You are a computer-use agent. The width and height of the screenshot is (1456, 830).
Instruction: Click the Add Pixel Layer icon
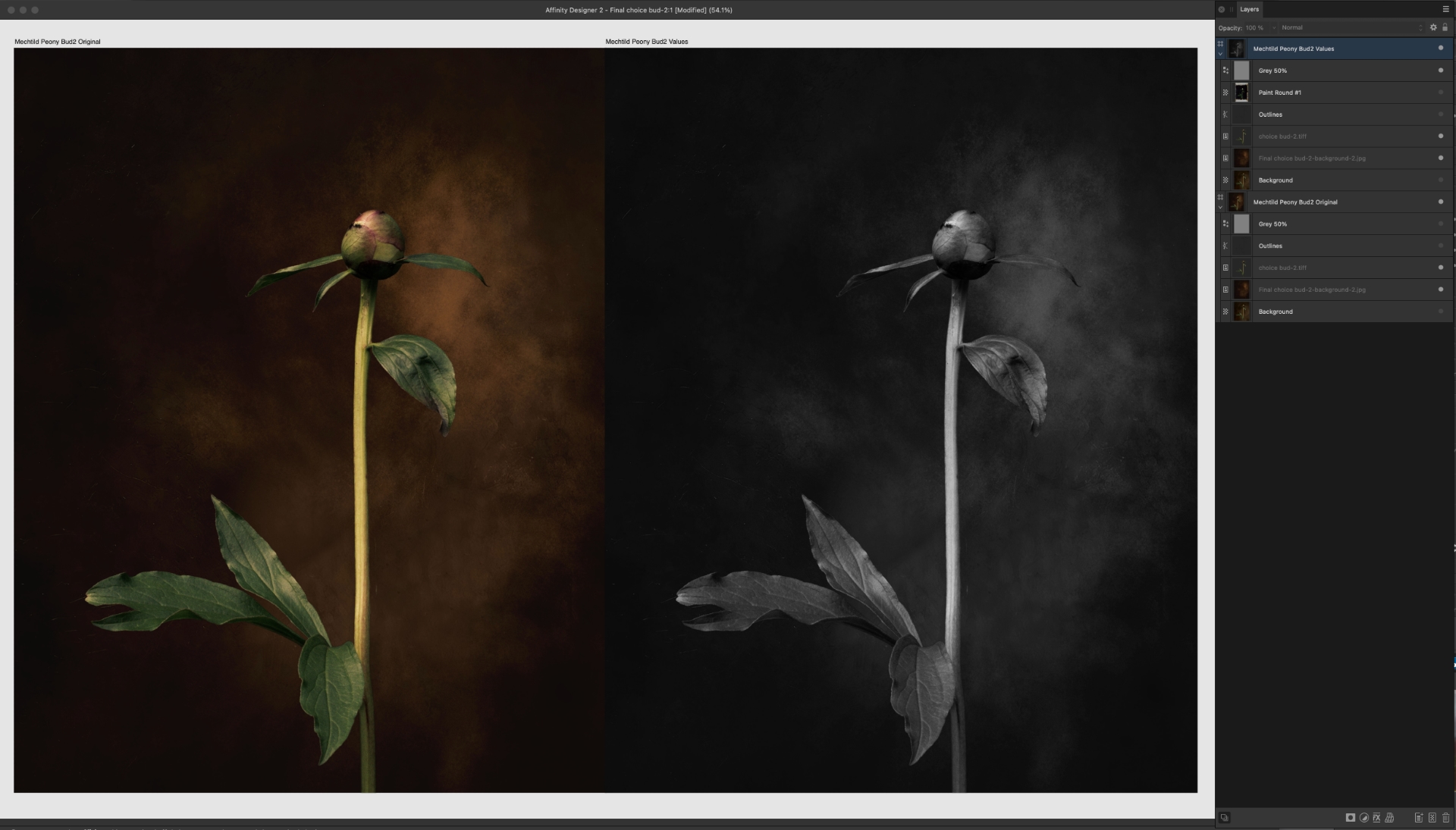[x=1432, y=818]
